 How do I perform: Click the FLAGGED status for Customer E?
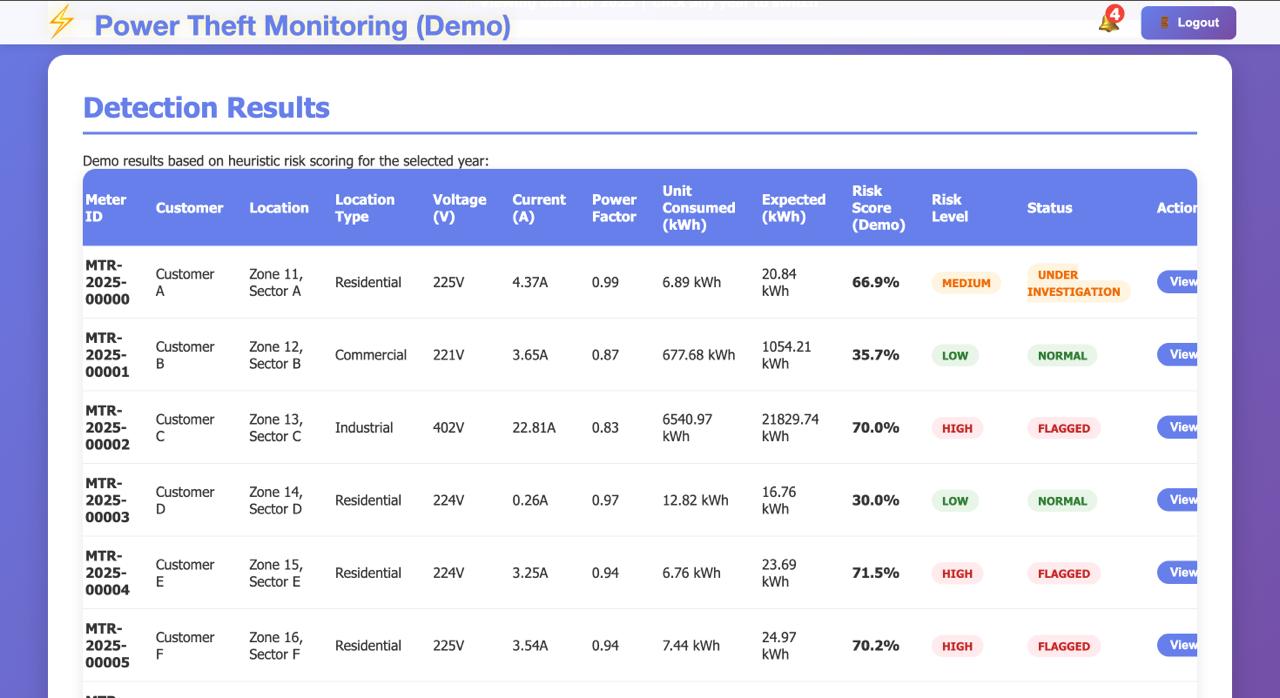pyautogui.click(x=1064, y=574)
